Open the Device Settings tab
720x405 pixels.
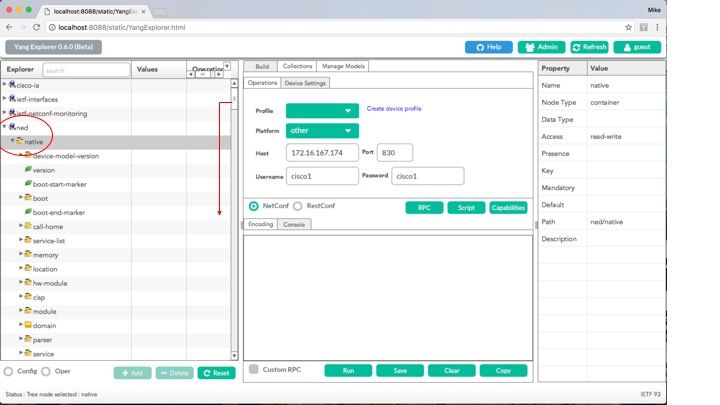(305, 83)
